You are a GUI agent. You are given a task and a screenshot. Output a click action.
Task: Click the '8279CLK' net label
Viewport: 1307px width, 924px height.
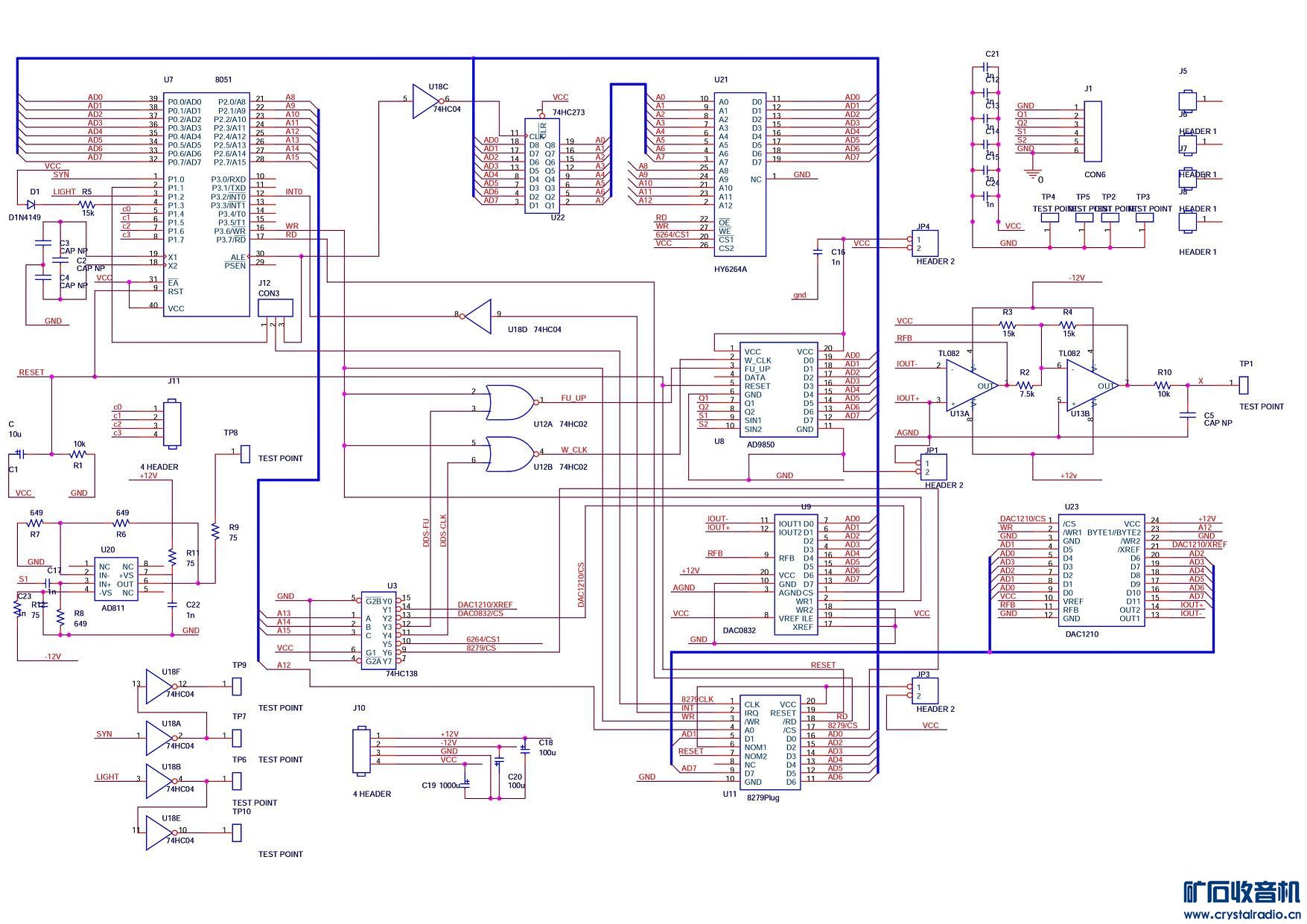[x=698, y=699]
